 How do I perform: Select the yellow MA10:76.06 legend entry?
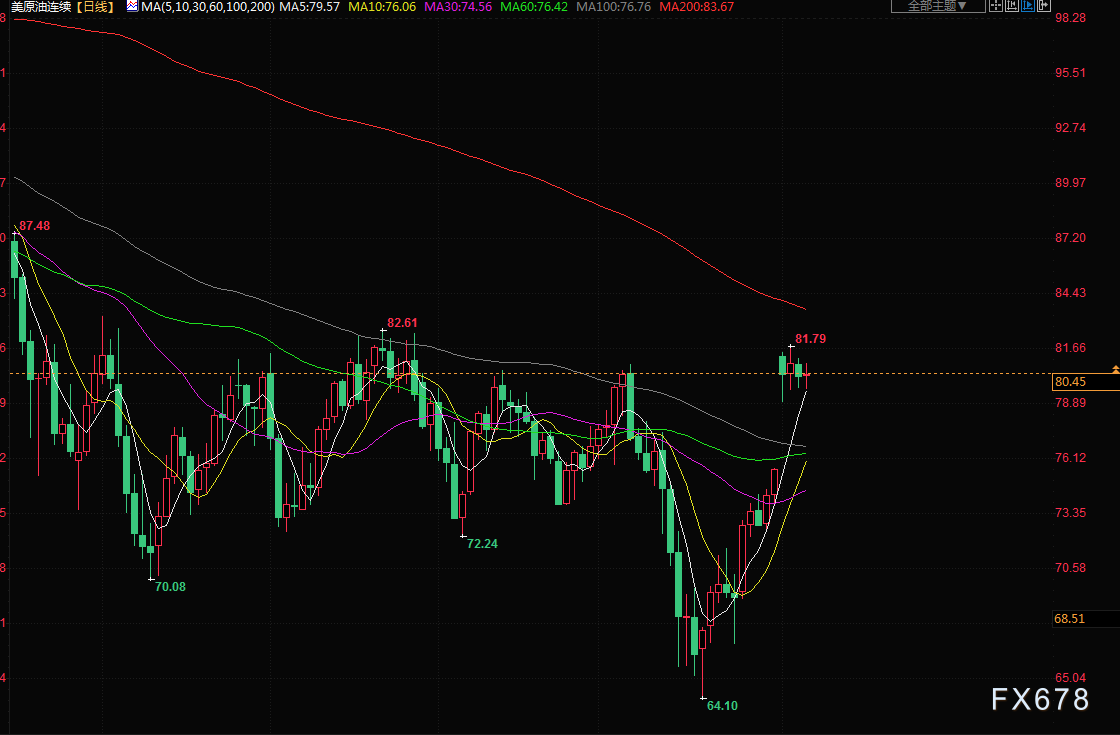[x=381, y=7]
